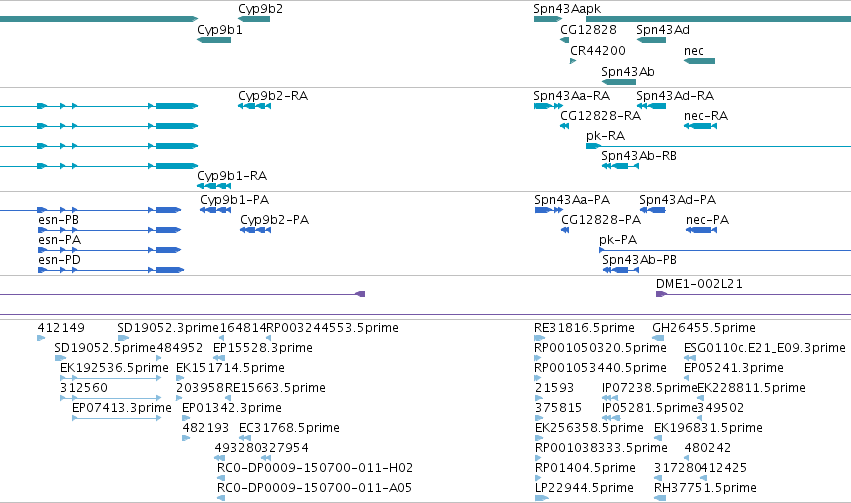Click the EP05241.3prime label
Screen dimensions: 851x503
[734, 368]
